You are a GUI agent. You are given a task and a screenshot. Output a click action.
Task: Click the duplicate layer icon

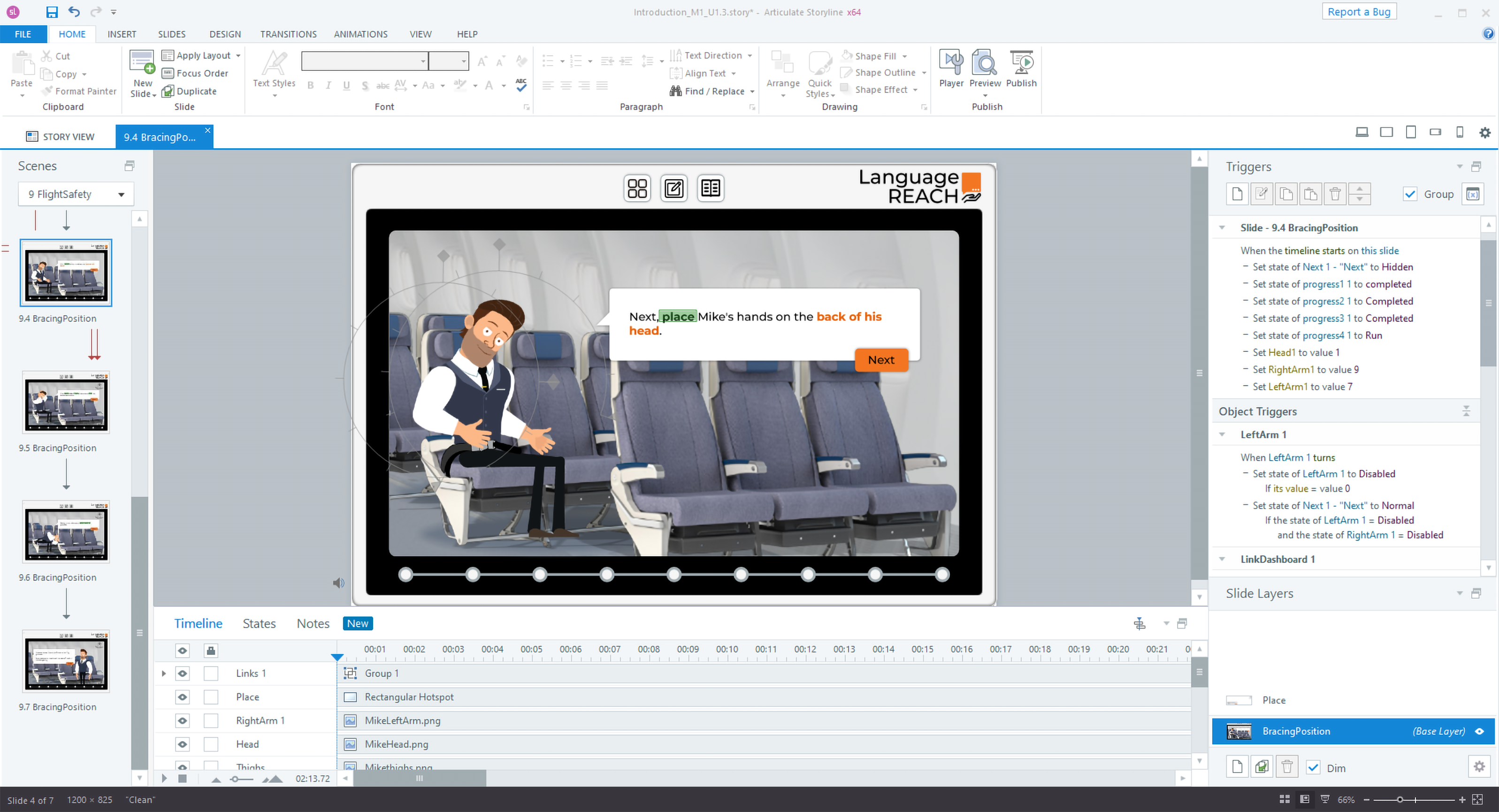(x=1262, y=766)
